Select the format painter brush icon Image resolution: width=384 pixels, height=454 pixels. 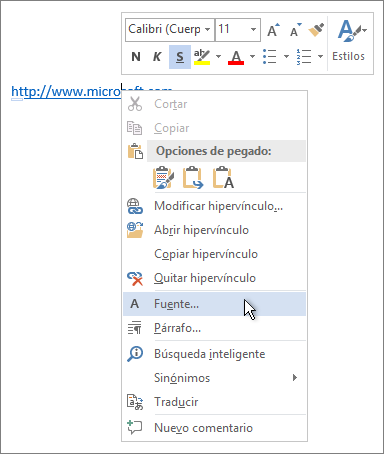[316, 30]
